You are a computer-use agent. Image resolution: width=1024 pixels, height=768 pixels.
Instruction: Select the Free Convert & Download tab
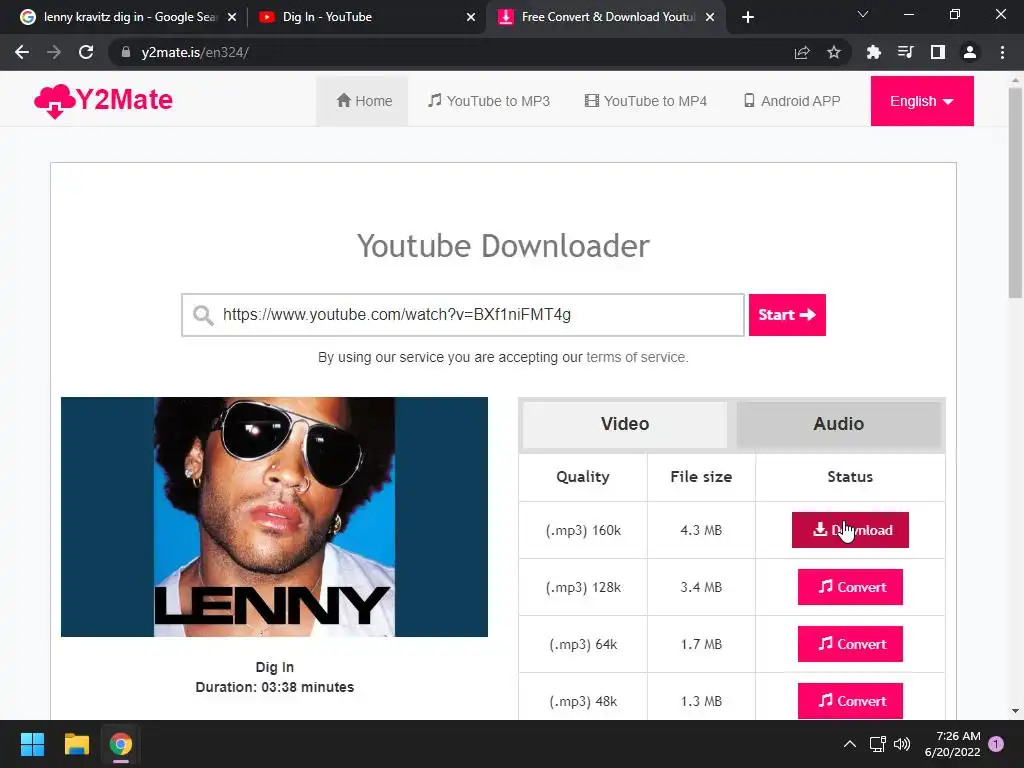[x=607, y=17]
